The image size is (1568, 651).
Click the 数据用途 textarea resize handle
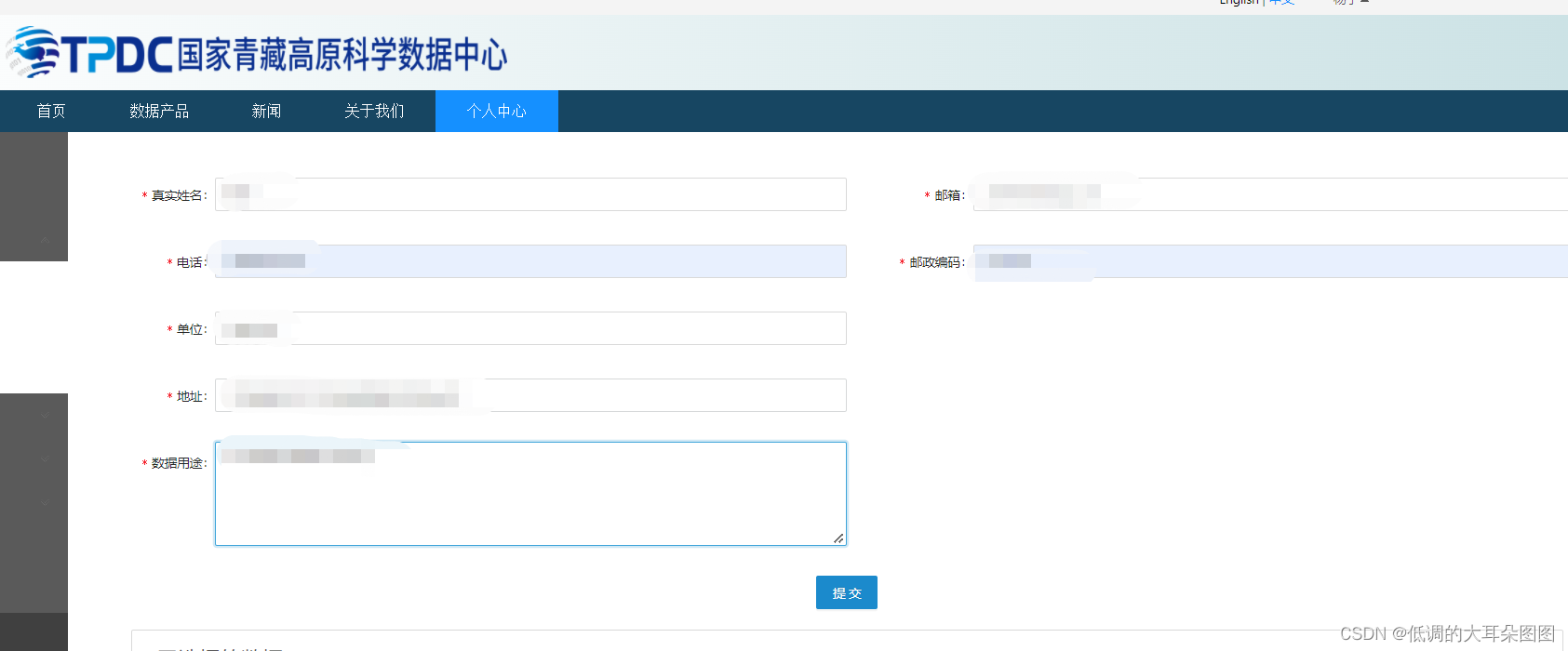pos(838,538)
